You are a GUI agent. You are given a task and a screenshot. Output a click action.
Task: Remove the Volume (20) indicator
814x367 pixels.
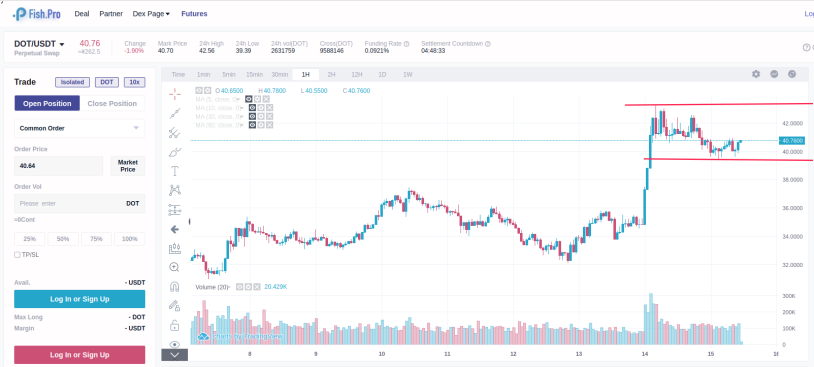[256, 287]
